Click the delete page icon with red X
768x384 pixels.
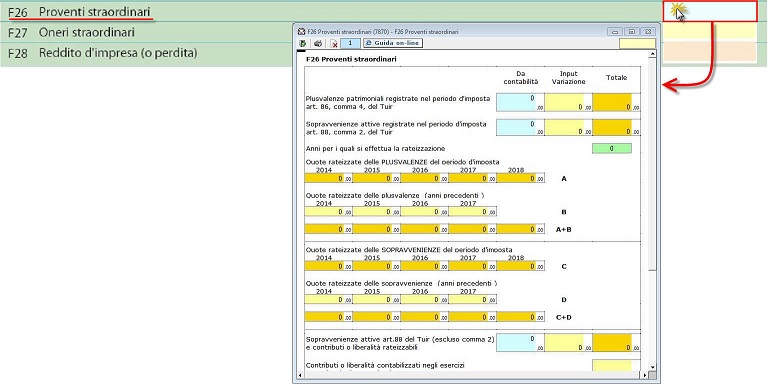pyautogui.click(x=334, y=44)
